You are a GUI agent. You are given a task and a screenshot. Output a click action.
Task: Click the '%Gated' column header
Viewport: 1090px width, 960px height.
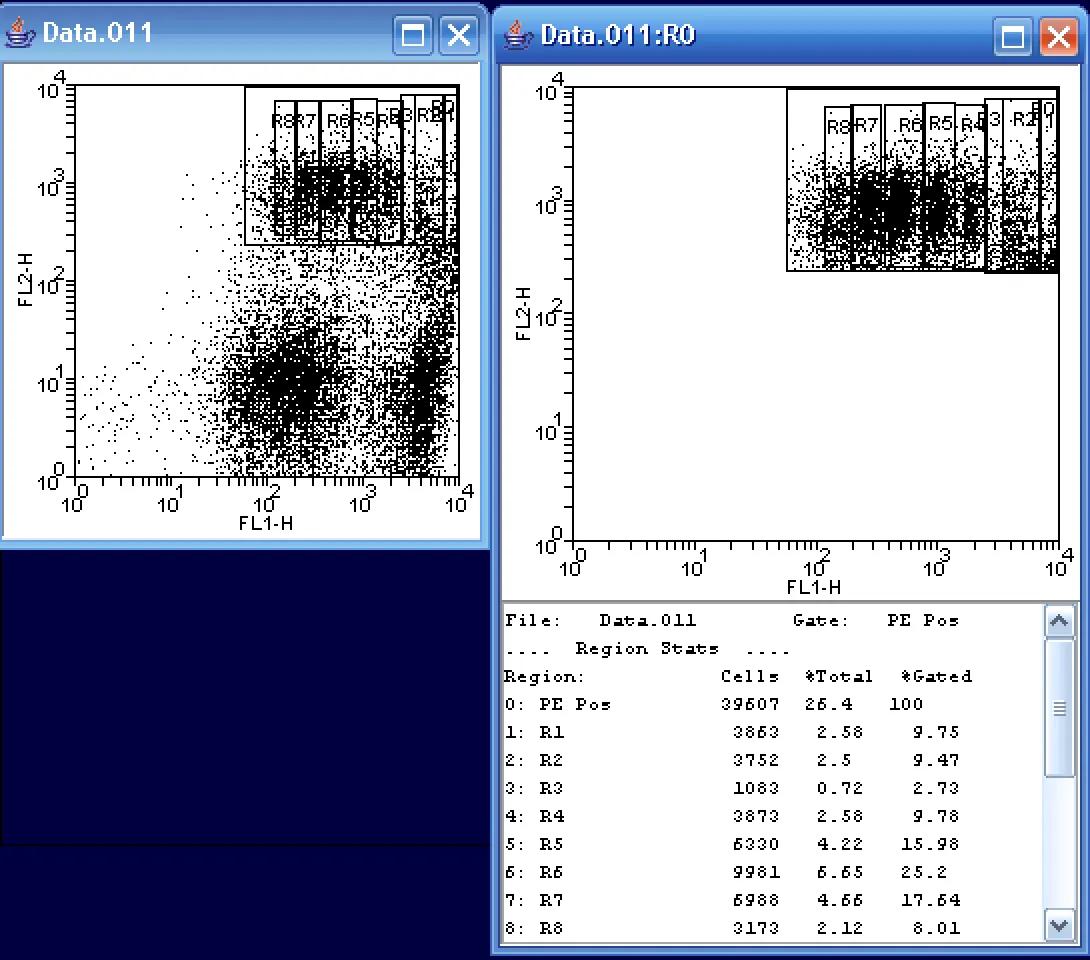[x=936, y=676]
